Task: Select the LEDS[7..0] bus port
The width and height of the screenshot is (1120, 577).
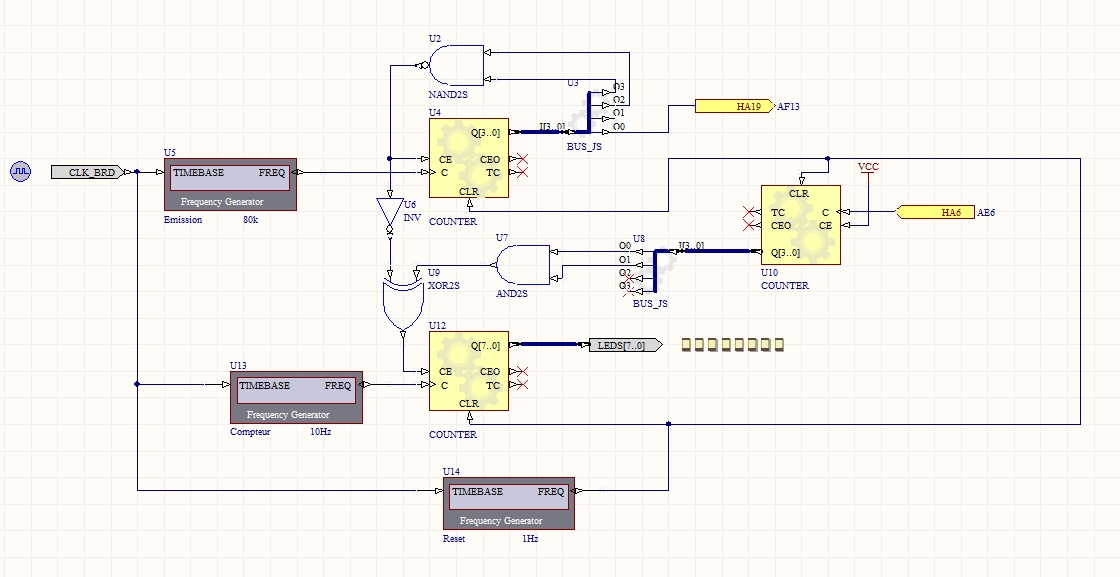Action: click(624, 345)
